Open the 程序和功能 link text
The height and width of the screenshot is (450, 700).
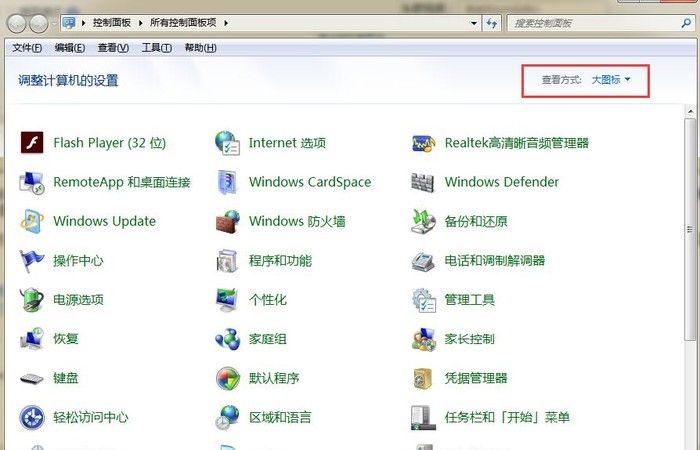pos(280,261)
